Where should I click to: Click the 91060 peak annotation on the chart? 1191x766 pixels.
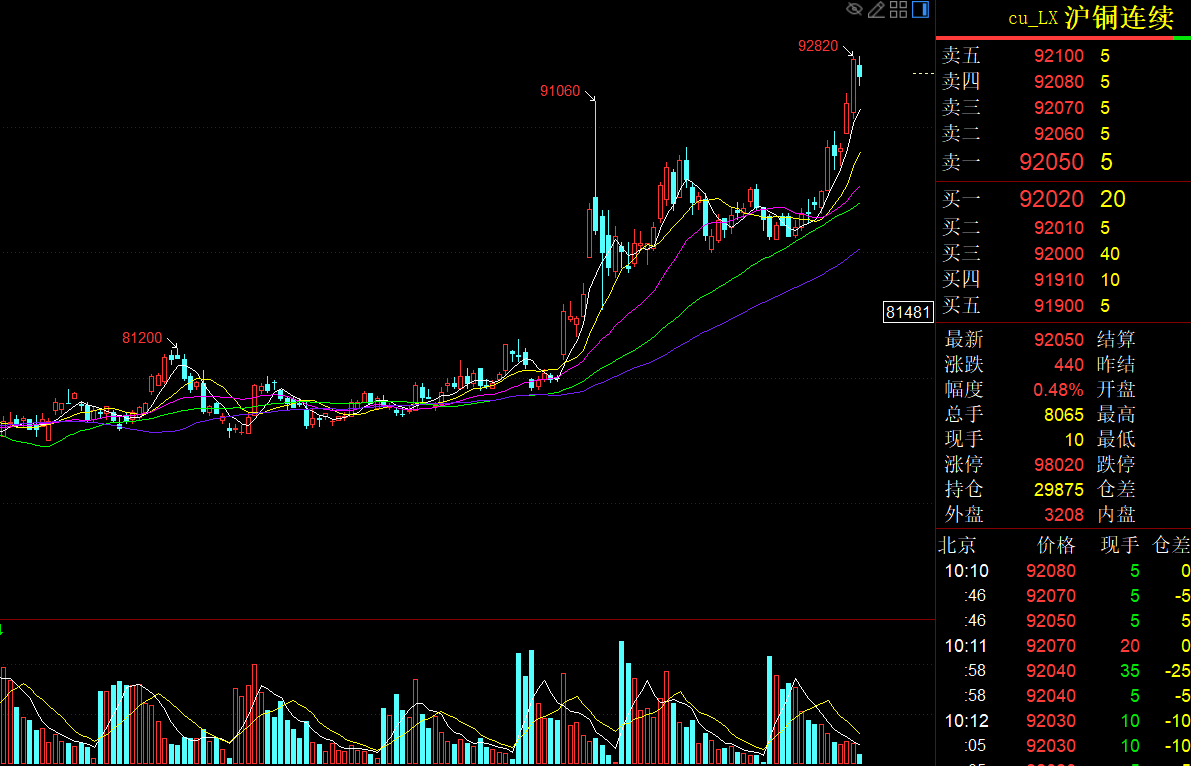point(560,91)
